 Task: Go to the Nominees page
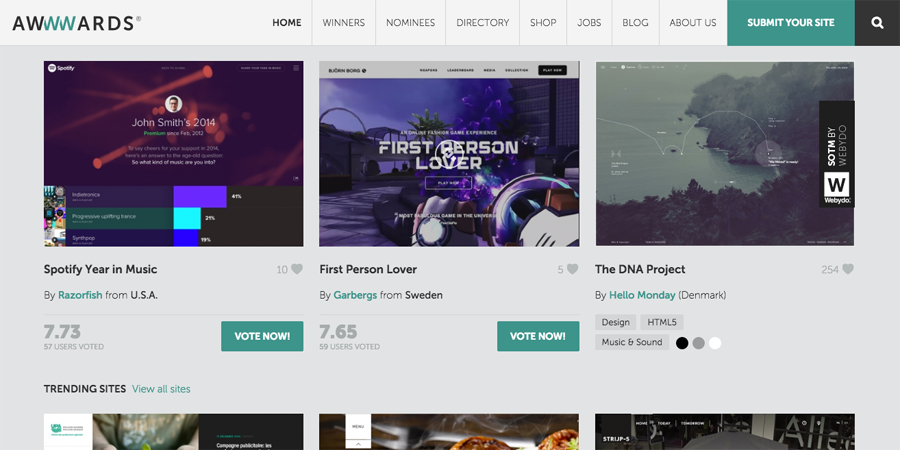click(410, 23)
